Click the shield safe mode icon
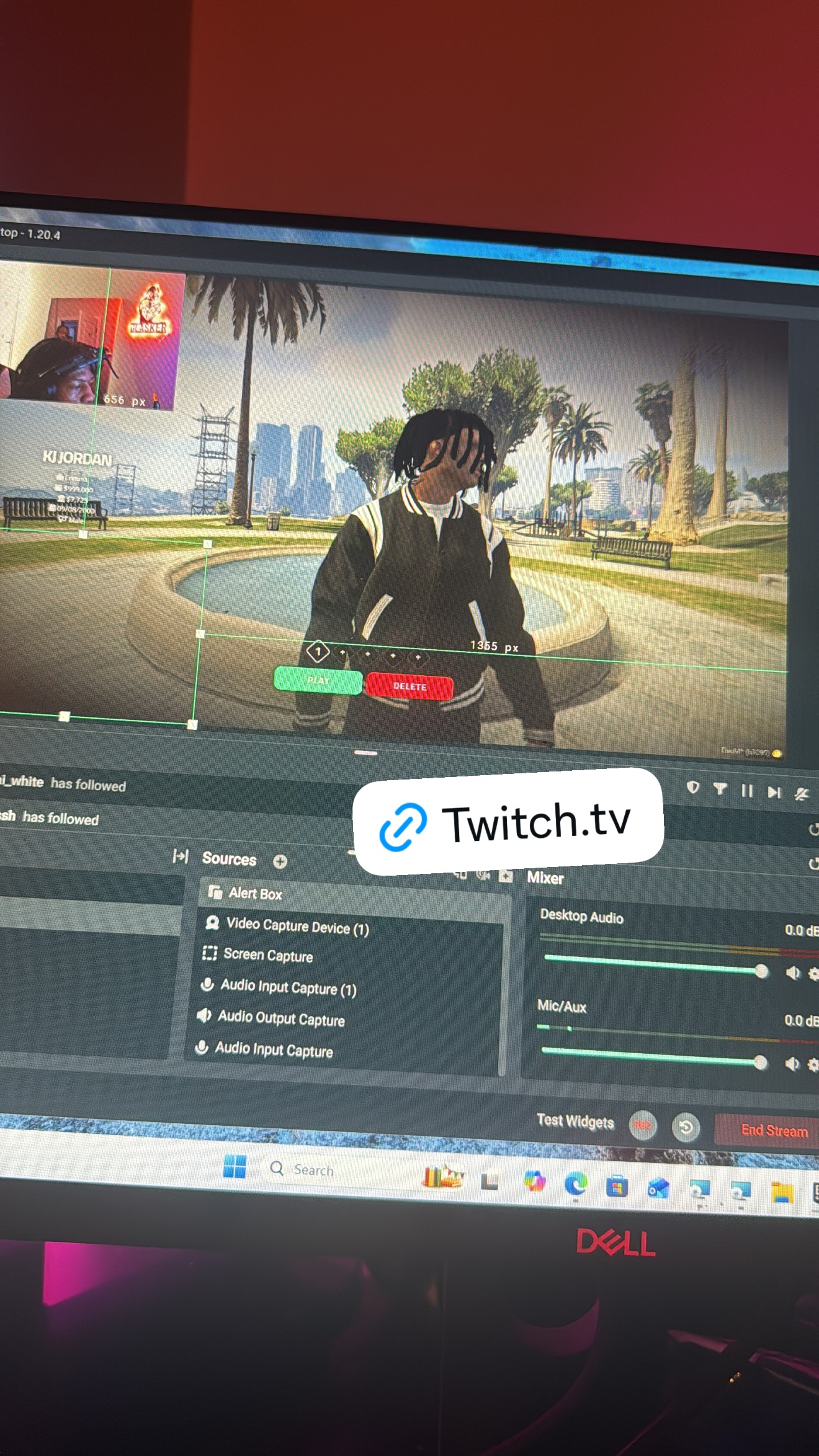819x1456 pixels. 693,788
